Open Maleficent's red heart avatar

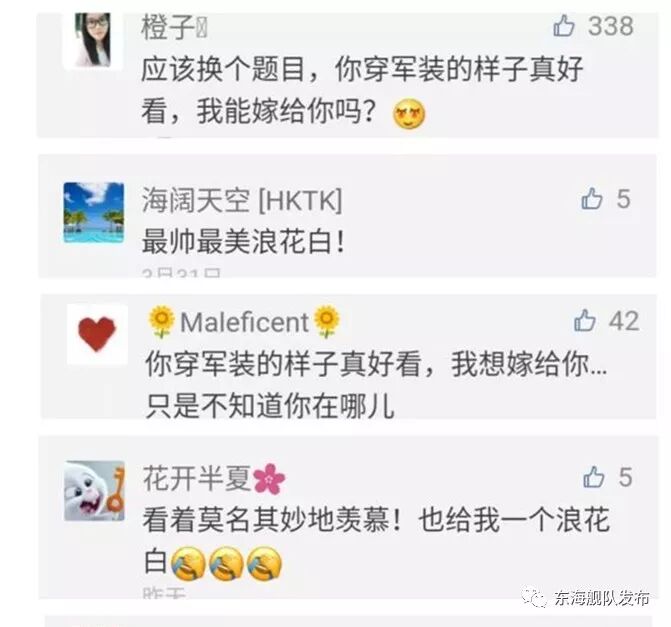(x=97, y=334)
